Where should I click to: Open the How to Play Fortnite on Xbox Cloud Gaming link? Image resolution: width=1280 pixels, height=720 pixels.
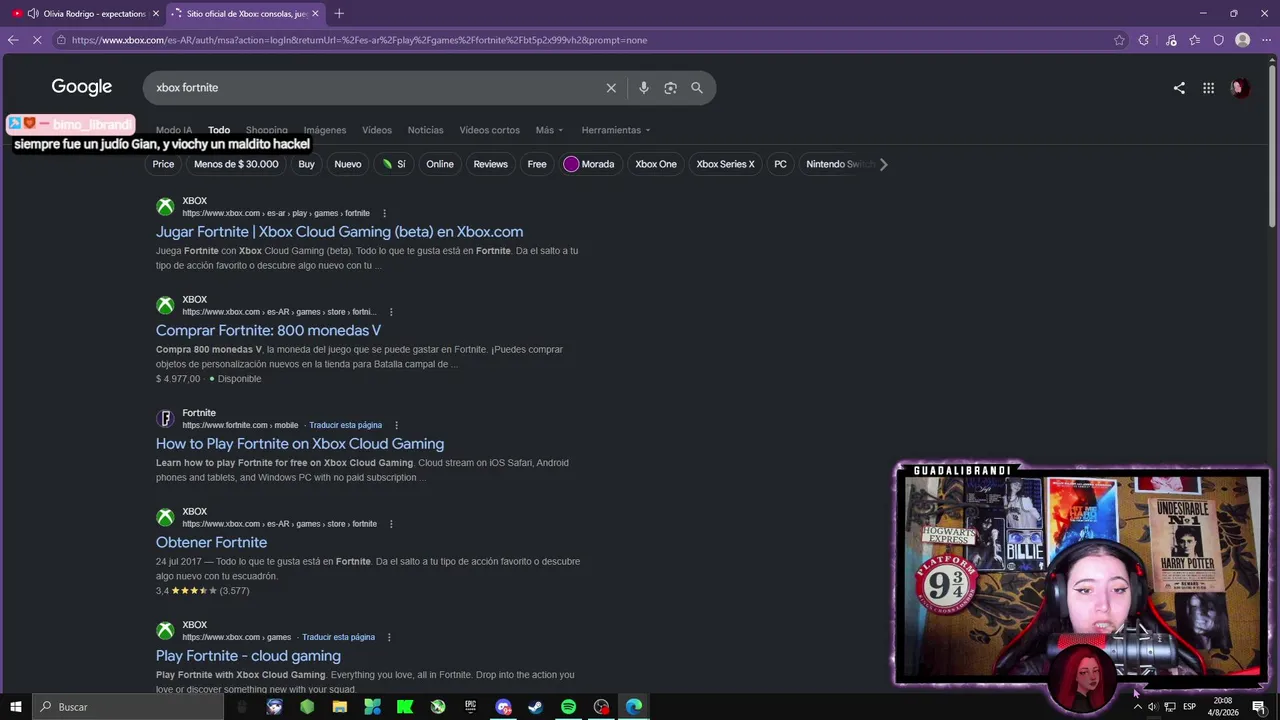click(x=300, y=444)
